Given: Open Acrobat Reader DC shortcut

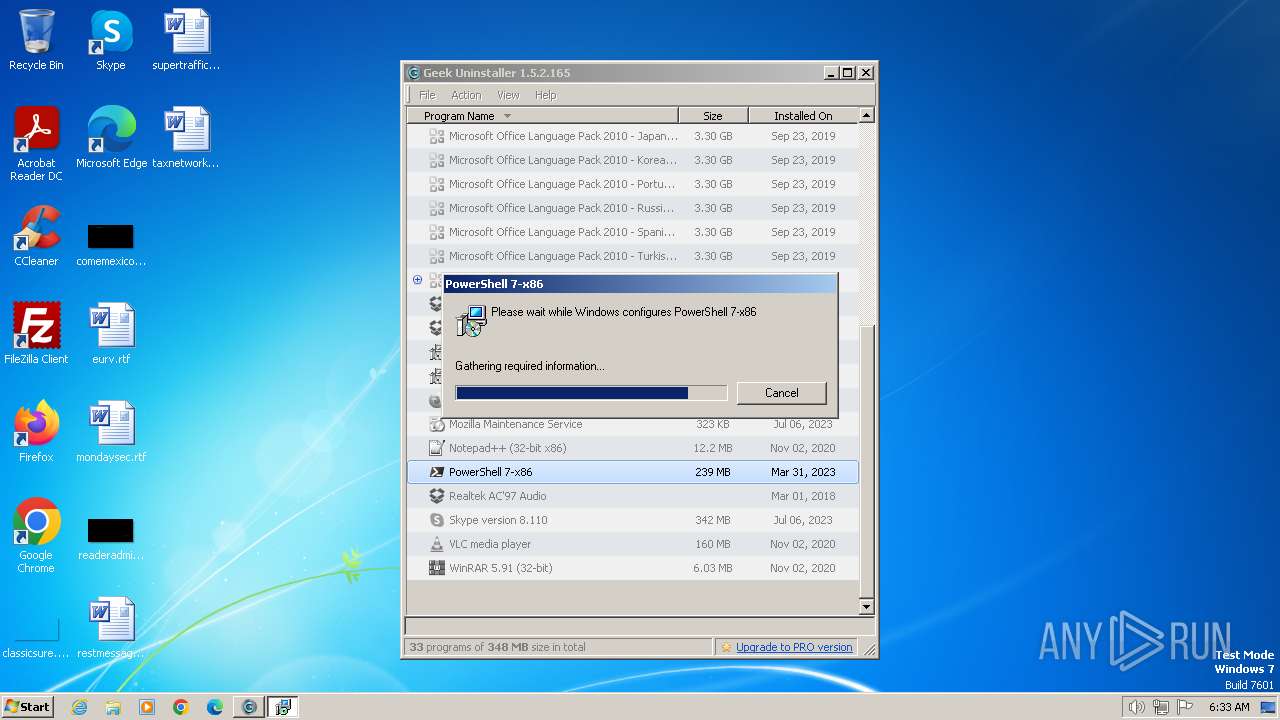Looking at the screenshot, I should coord(36,145).
